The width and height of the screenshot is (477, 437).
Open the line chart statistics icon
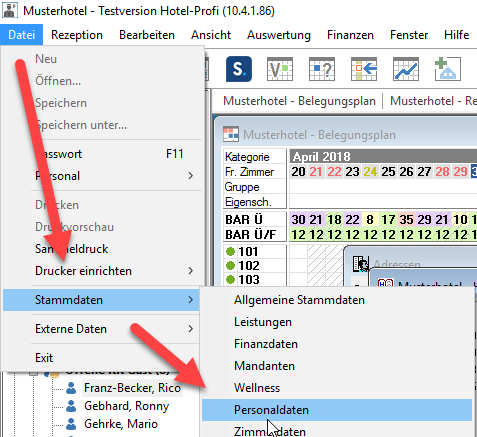[x=406, y=69]
